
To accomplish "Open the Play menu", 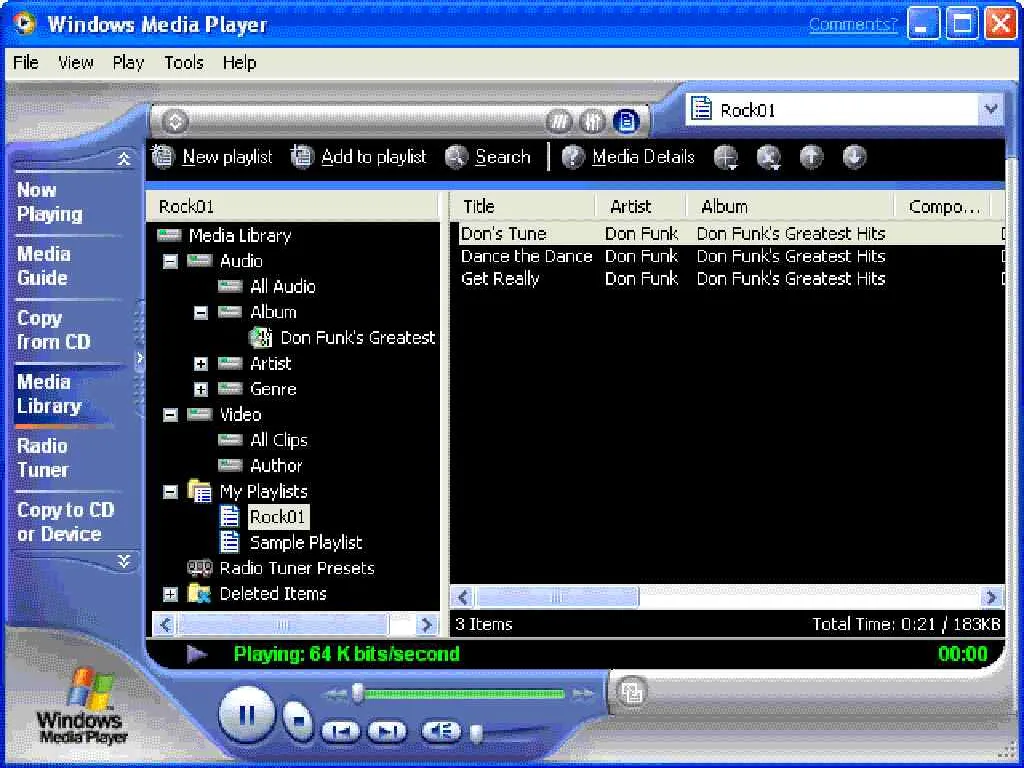I will (x=128, y=63).
